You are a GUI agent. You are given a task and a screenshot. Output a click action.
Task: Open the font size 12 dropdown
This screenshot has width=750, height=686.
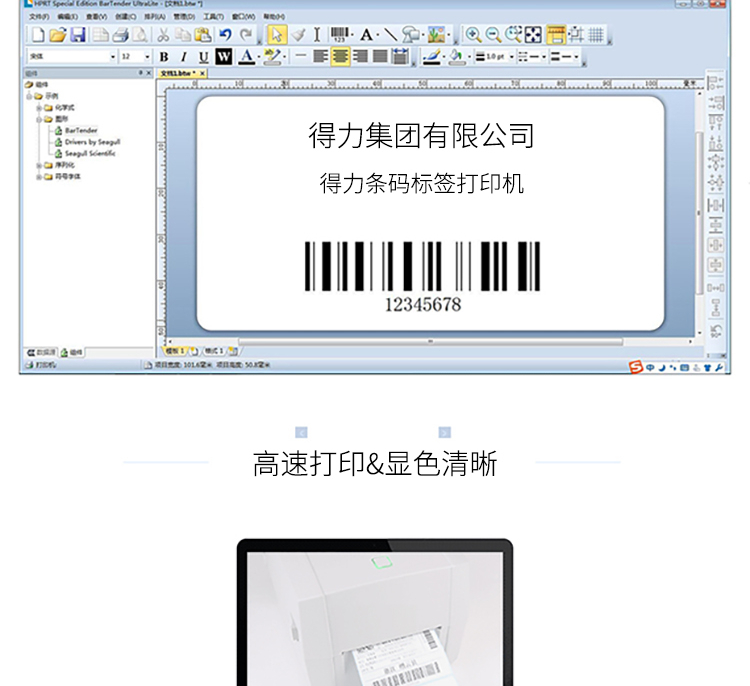(146, 57)
